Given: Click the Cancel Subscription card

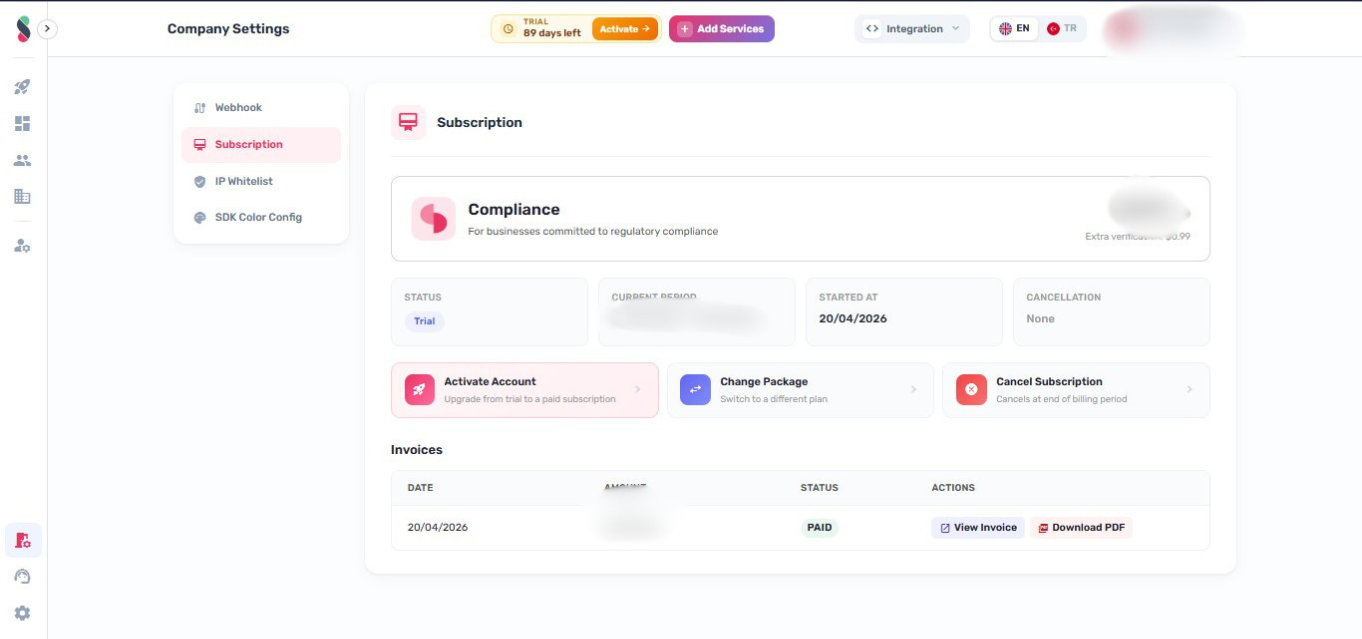Looking at the screenshot, I should [x=1076, y=390].
